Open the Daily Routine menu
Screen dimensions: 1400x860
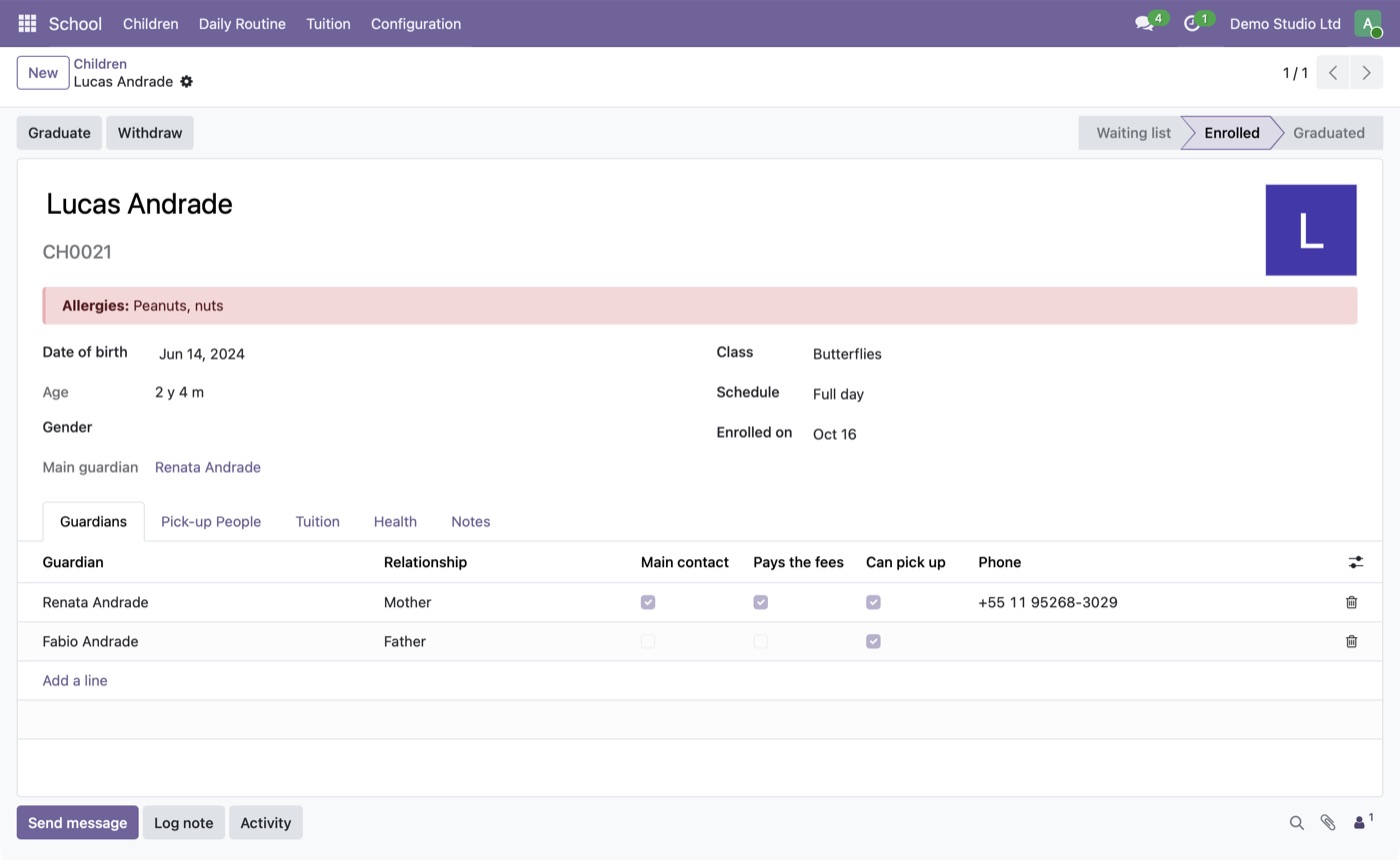242,23
